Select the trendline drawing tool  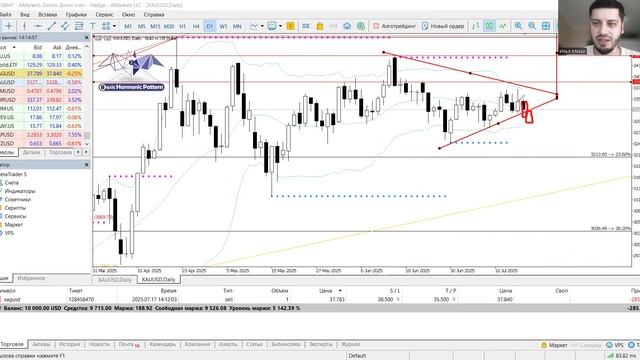click(x=51, y=26)
